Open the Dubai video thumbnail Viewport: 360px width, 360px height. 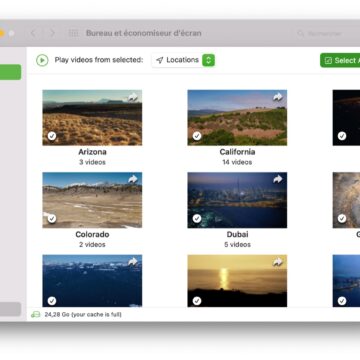point(237,200)
